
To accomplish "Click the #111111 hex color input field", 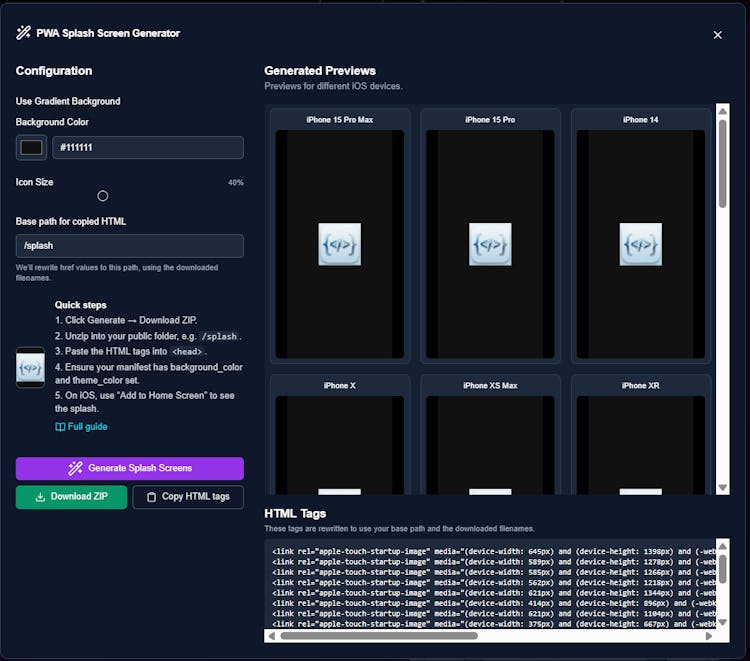I will pos(148,148).
